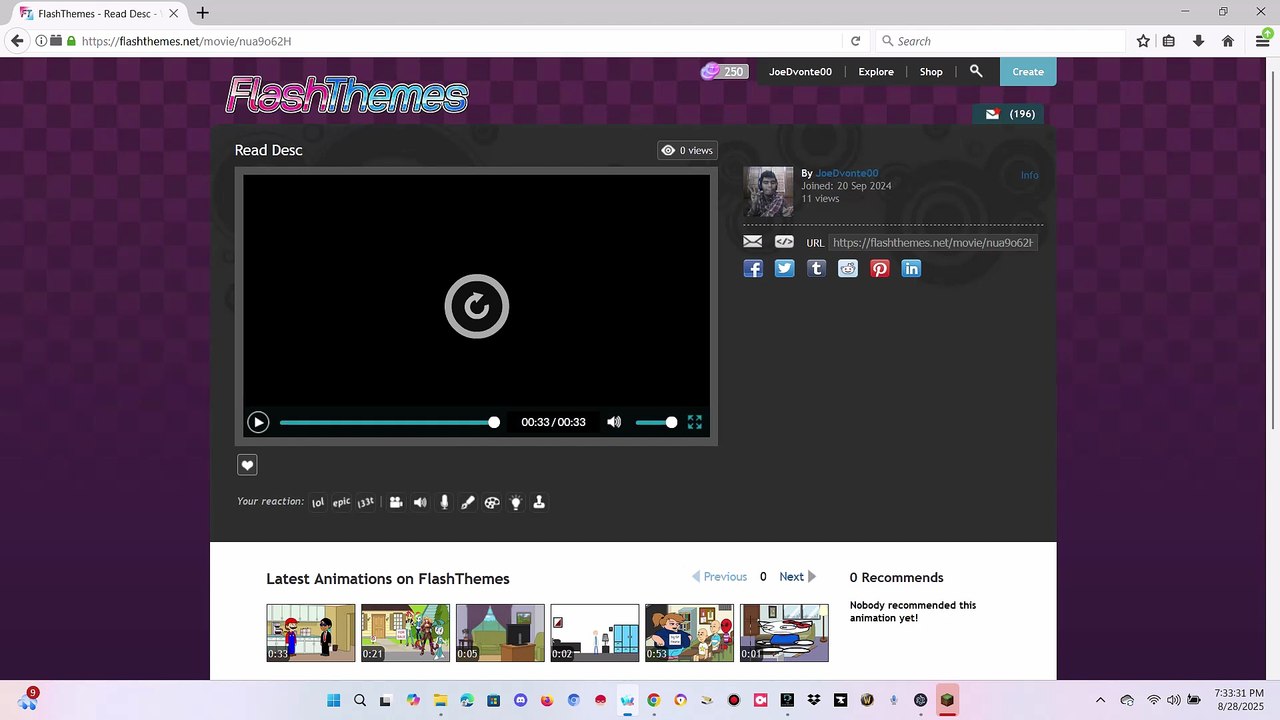Mute the video player's speaker icon
The height and width of the screenshot is (720, 1280).
pyautogui.click(x=614, y=422)
